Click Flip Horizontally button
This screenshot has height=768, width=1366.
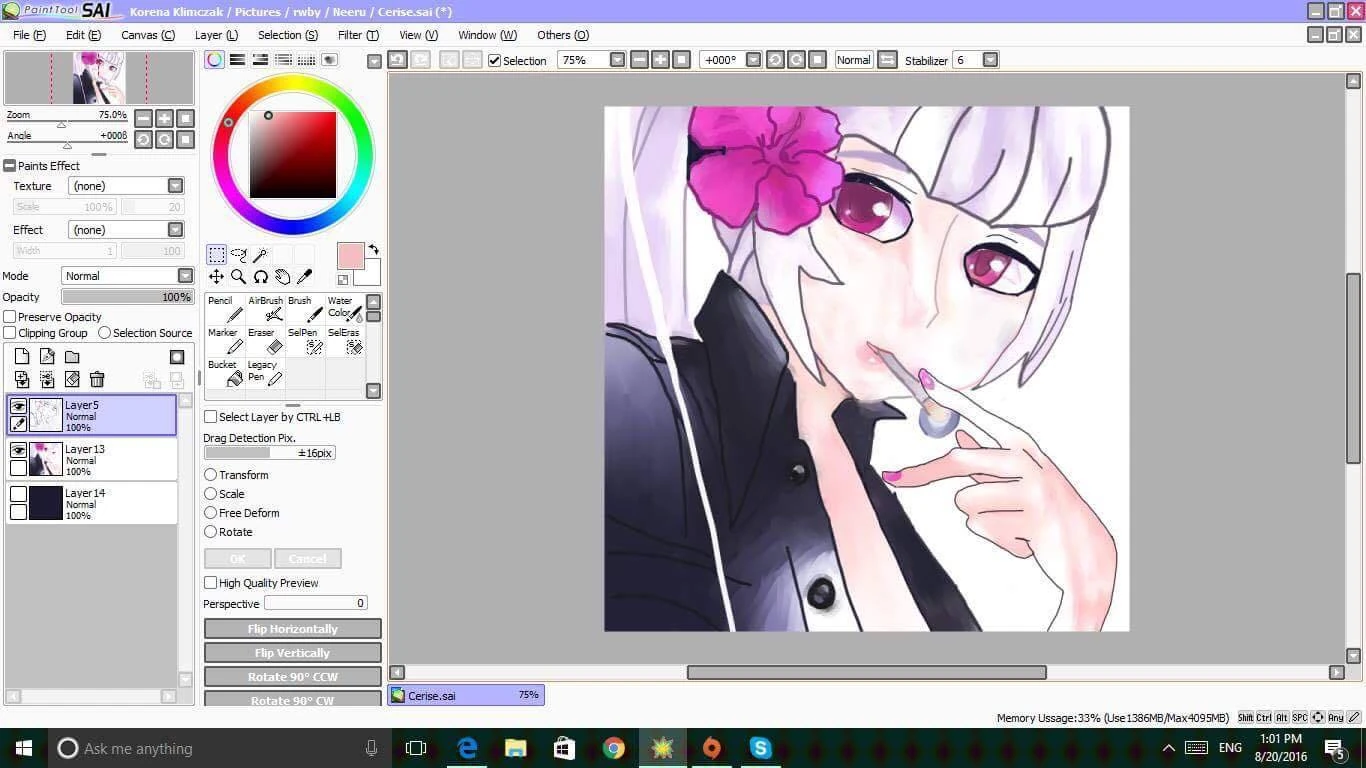[293, 629]
